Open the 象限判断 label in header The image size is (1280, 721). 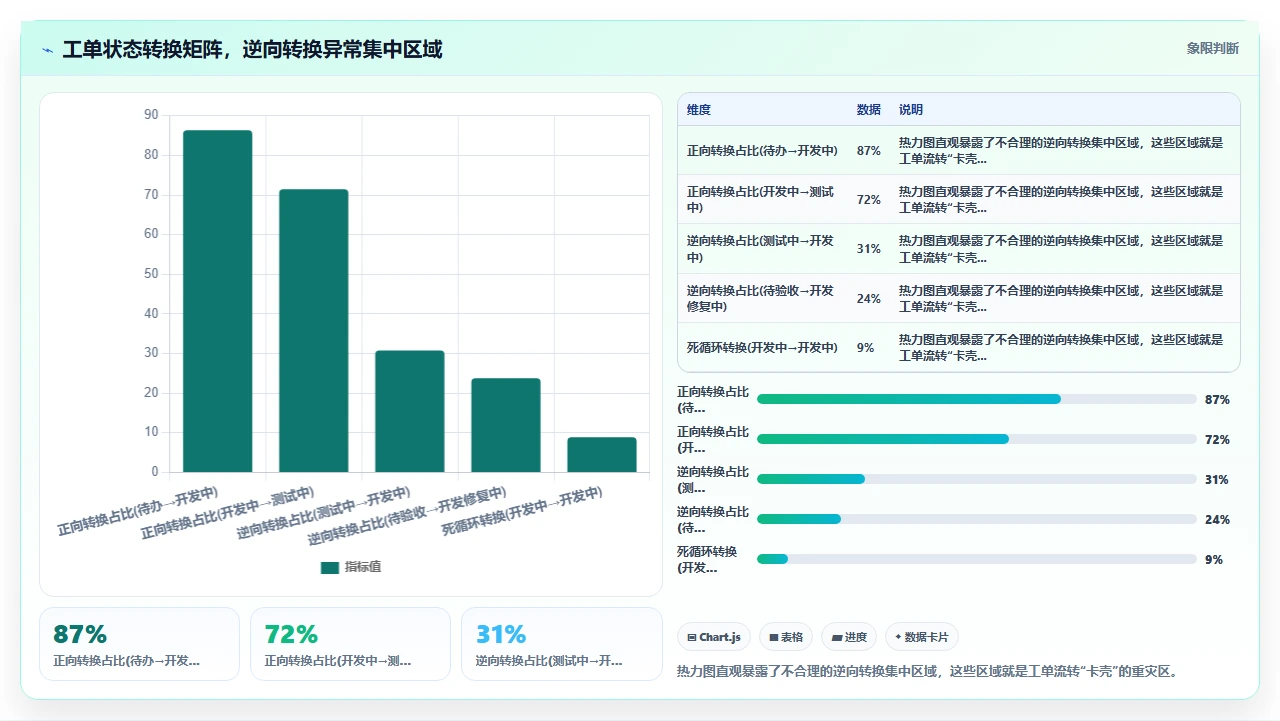coord(1213,48)
